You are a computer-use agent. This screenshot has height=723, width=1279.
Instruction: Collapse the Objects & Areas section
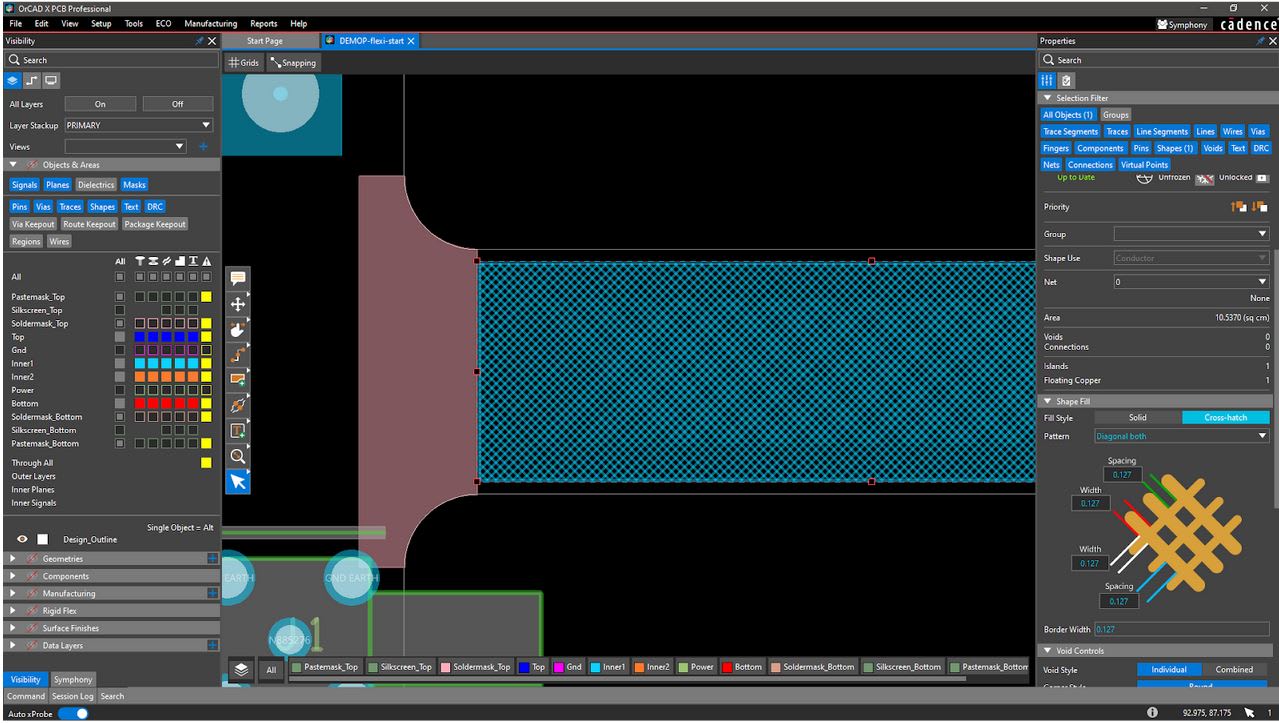point(14,165)
